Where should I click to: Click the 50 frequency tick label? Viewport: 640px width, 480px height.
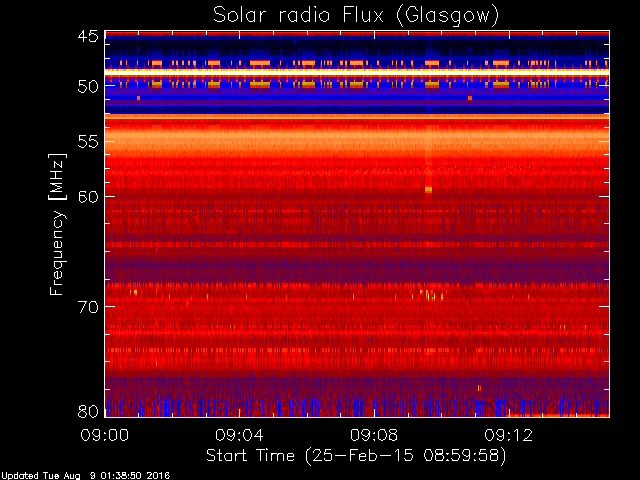tap(88, 86)
